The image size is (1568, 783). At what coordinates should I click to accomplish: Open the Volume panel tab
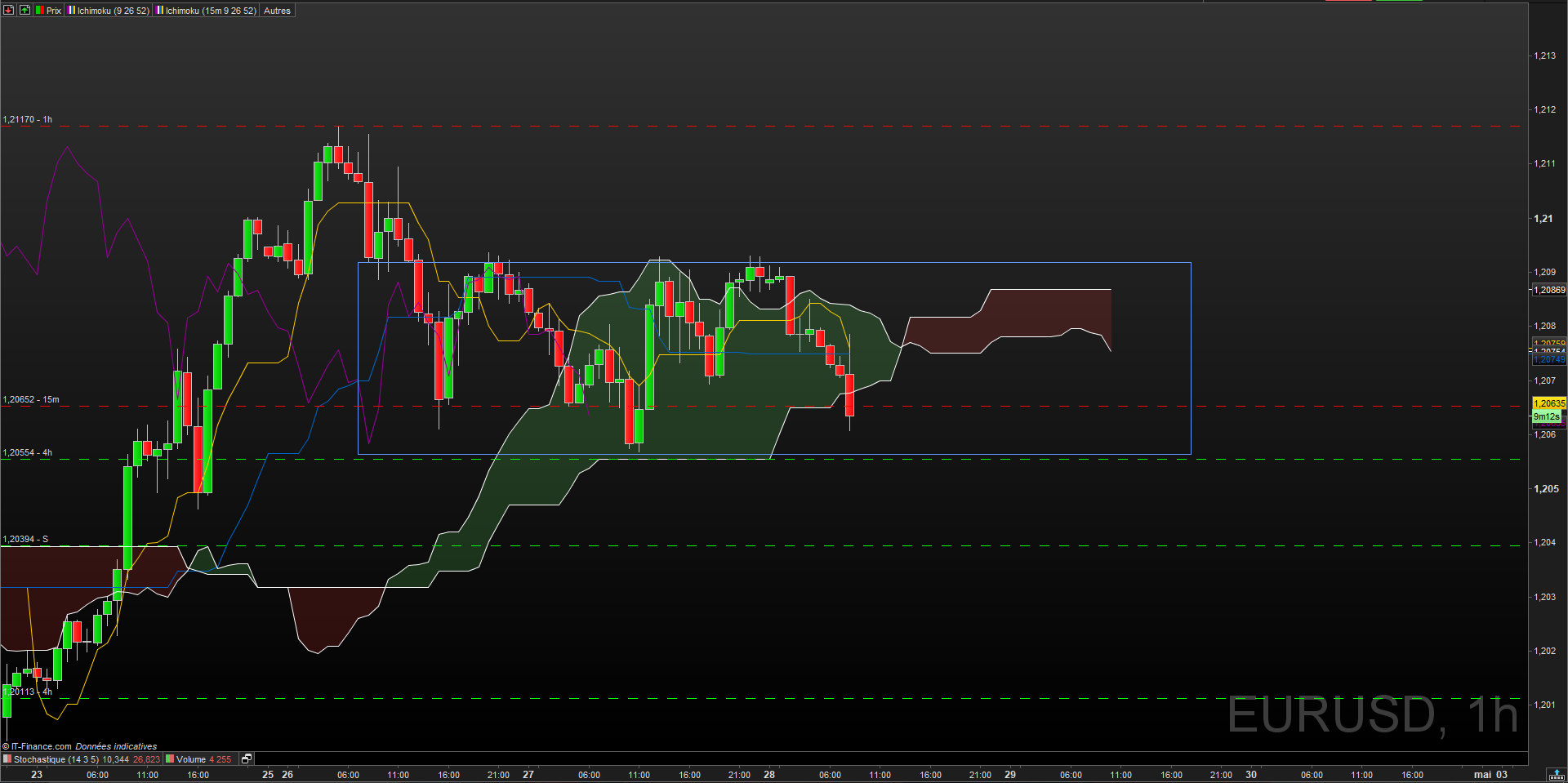point(199,759)
